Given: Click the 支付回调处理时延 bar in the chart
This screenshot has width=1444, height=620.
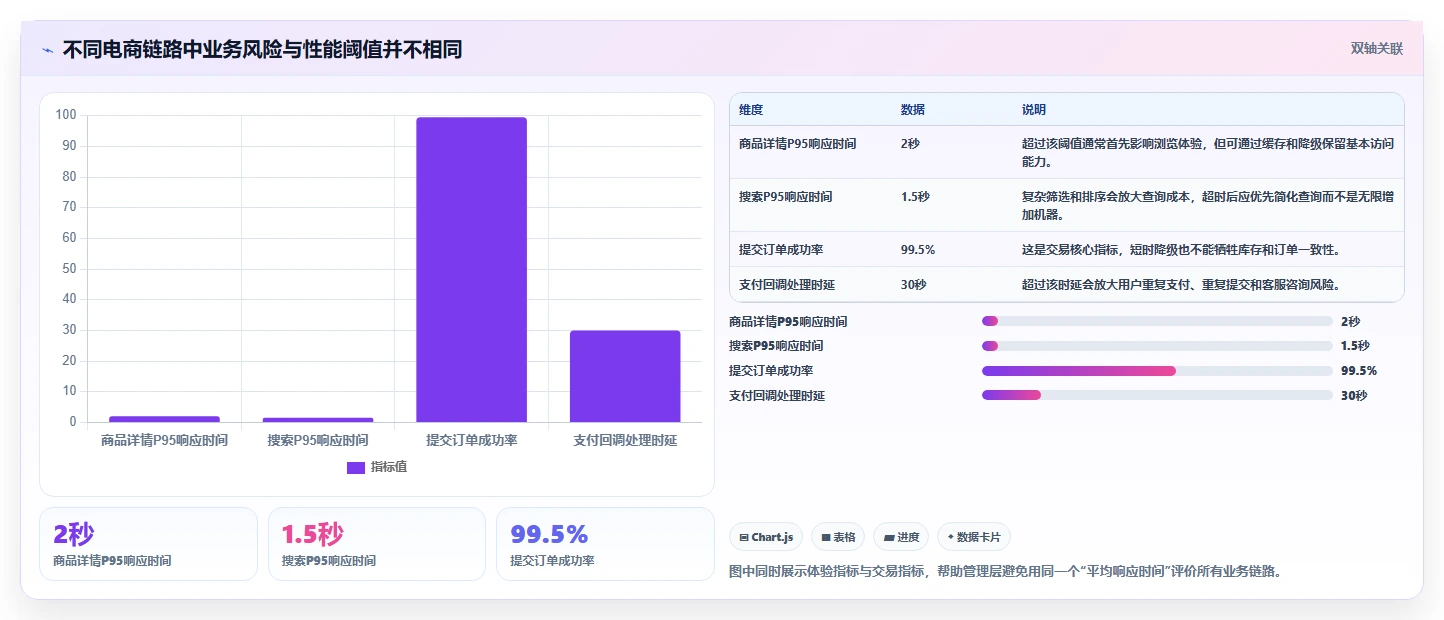Looking at the screenshot, I should coord(625,376).
